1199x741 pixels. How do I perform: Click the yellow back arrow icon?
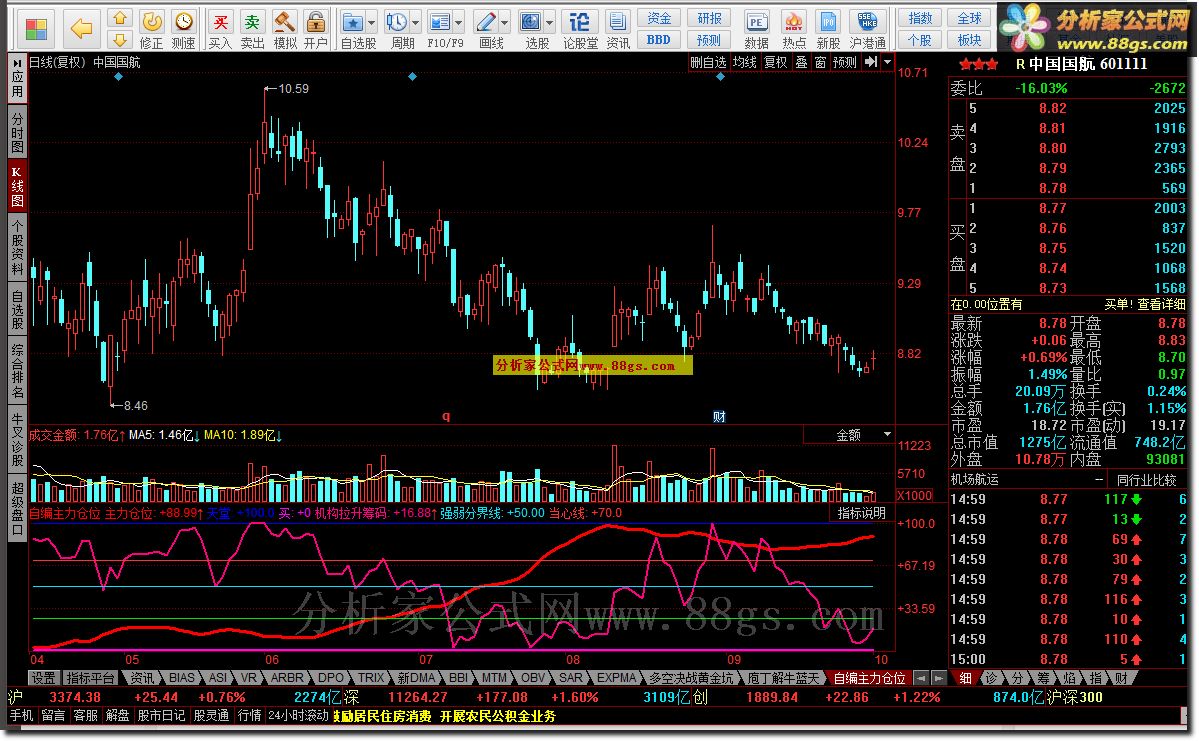81,29
